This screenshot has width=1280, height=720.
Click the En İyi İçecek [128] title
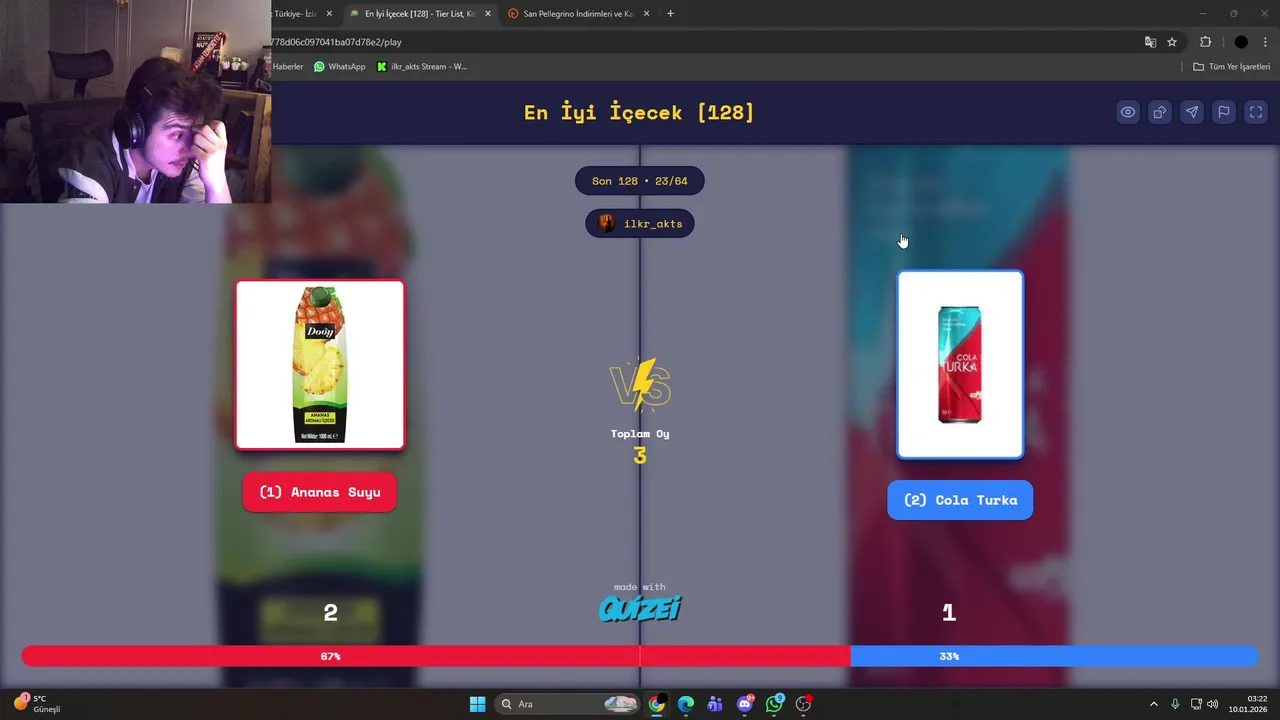pyautogui.click(x=639, y=112)
